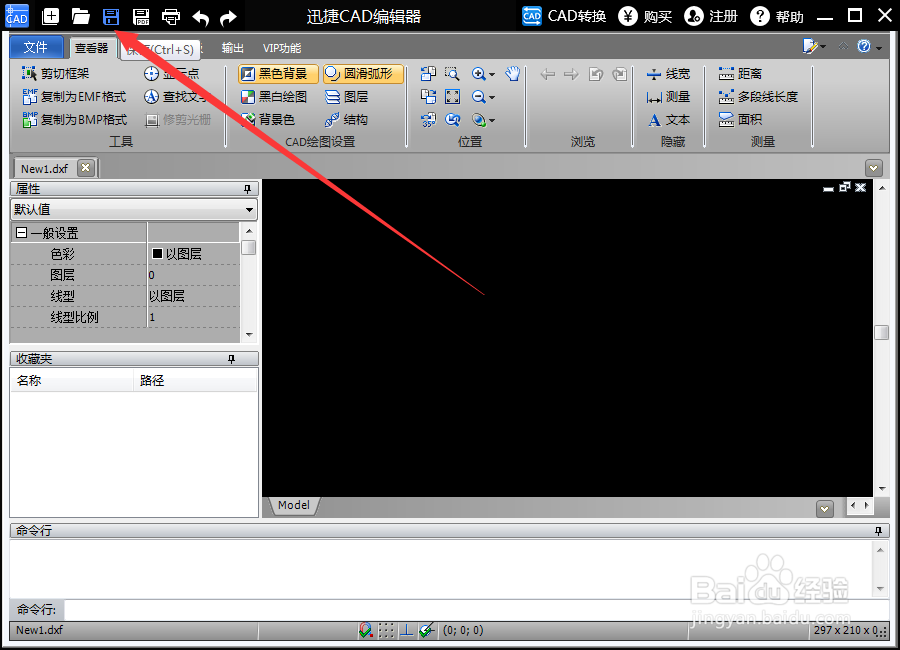Select the 剪切框架 tool
Viewport: 900px width, 650px height.
click(56, 73)
